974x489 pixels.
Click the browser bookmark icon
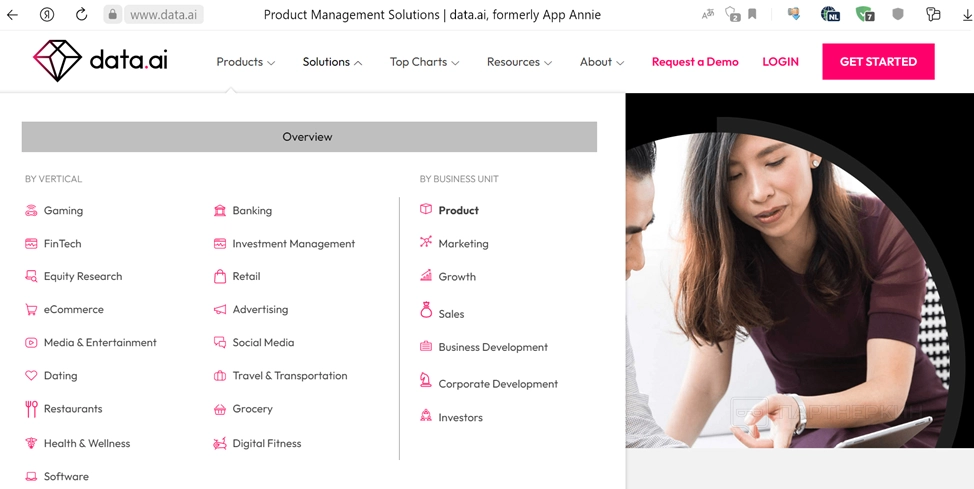point(752,14)
